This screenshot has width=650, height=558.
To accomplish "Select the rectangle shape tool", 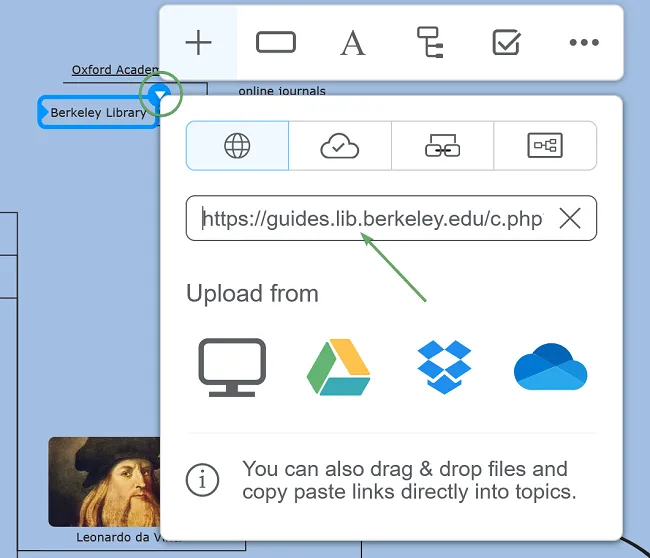I will point(276,43).
